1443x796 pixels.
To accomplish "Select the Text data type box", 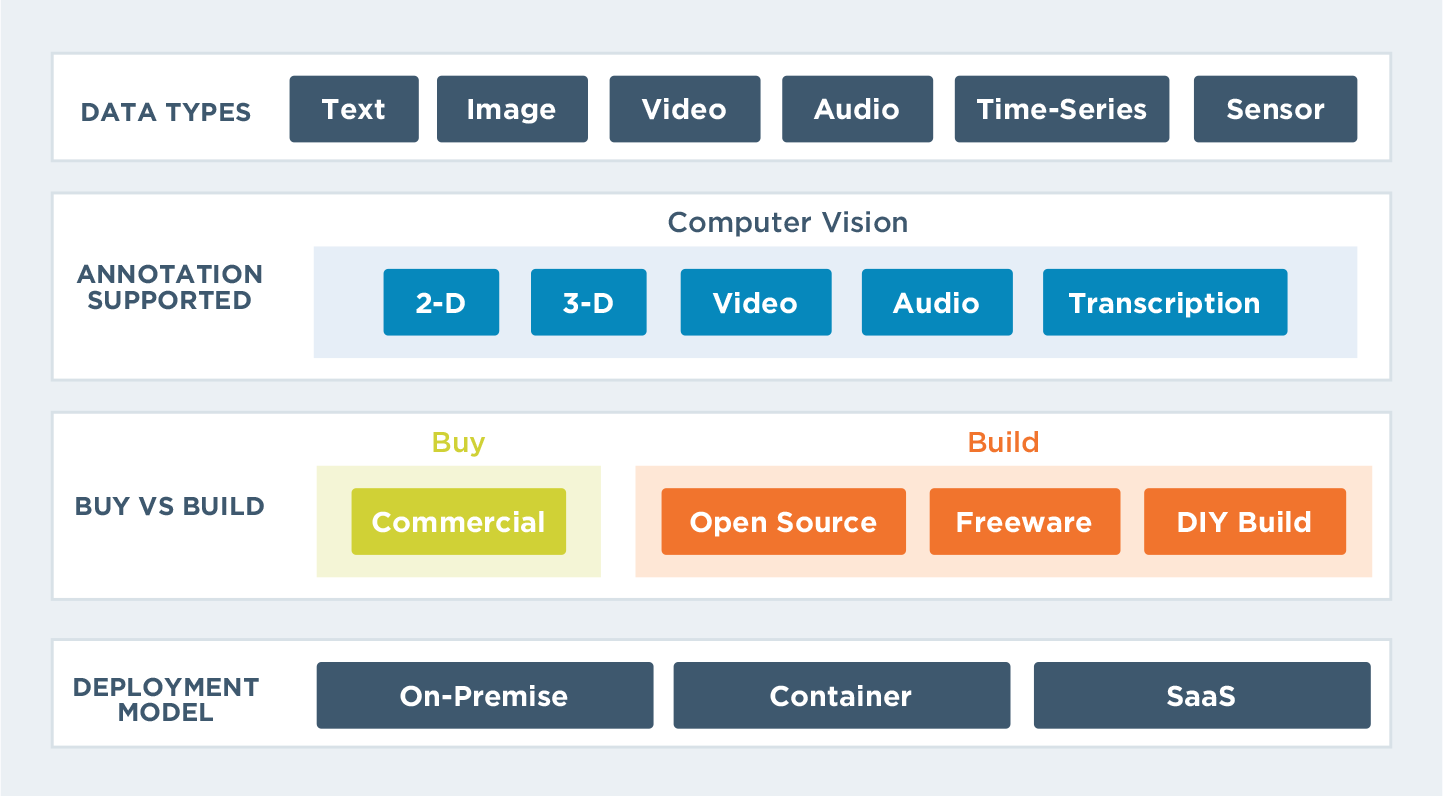I will pyautogui.click(x=354, y=109).
